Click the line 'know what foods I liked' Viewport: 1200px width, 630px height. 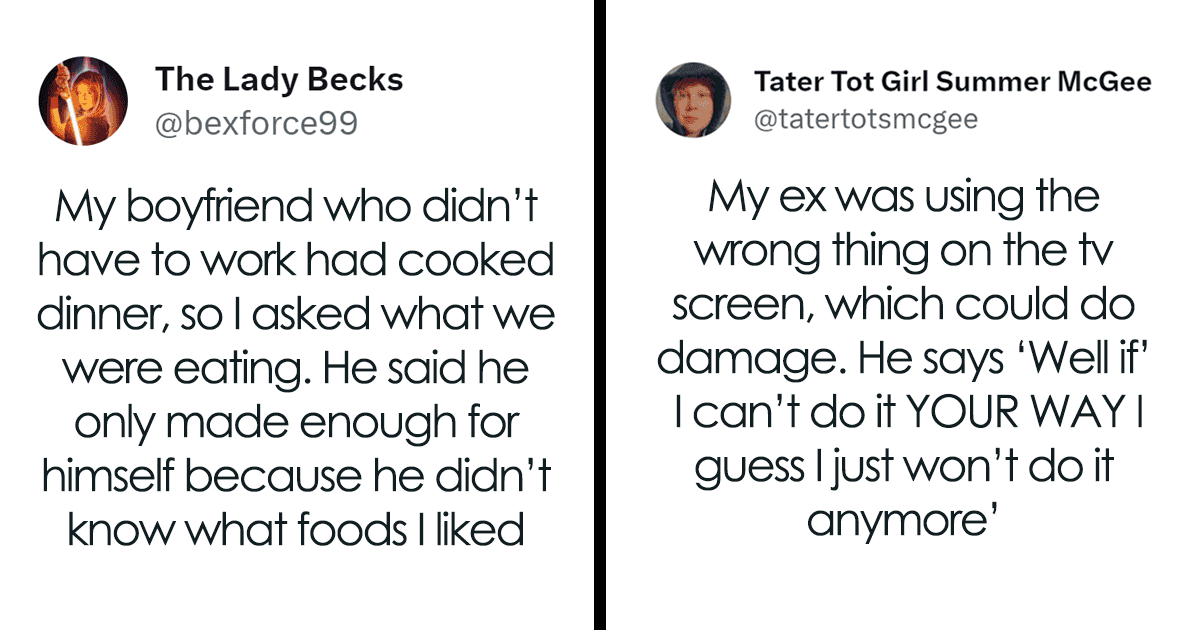[296, 532]
